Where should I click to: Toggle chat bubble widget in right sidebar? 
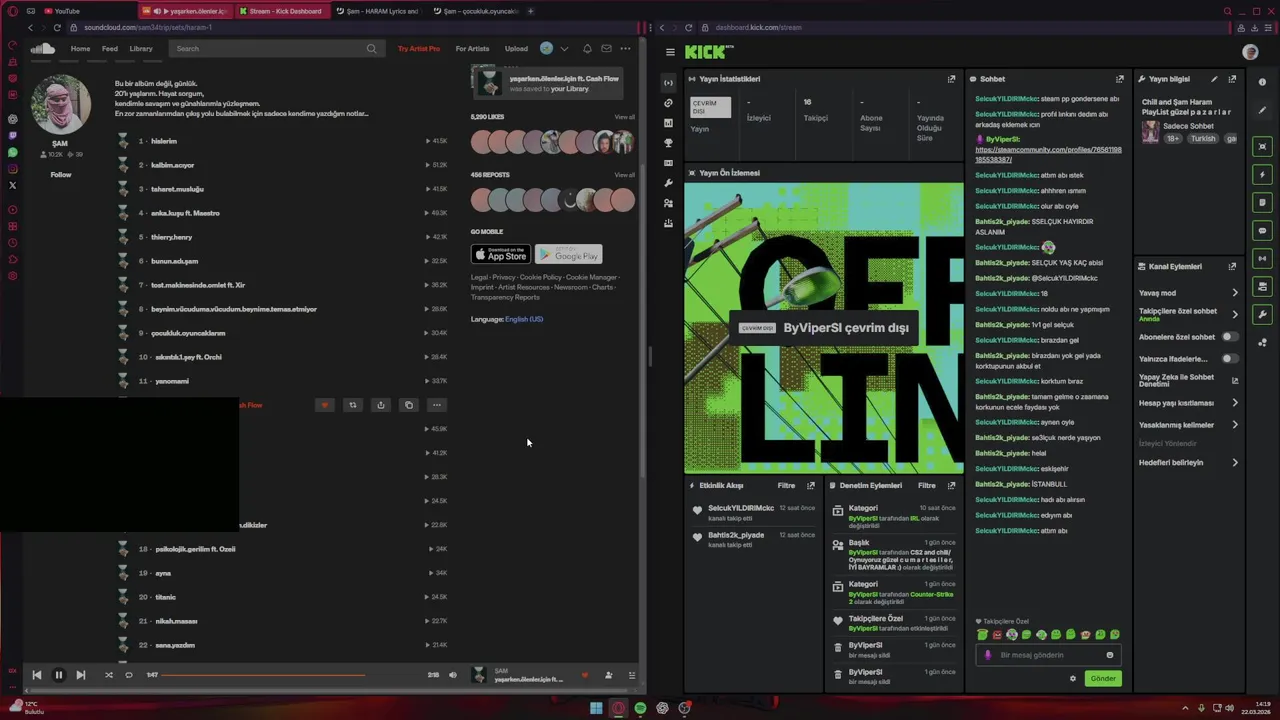[1262, 230]
